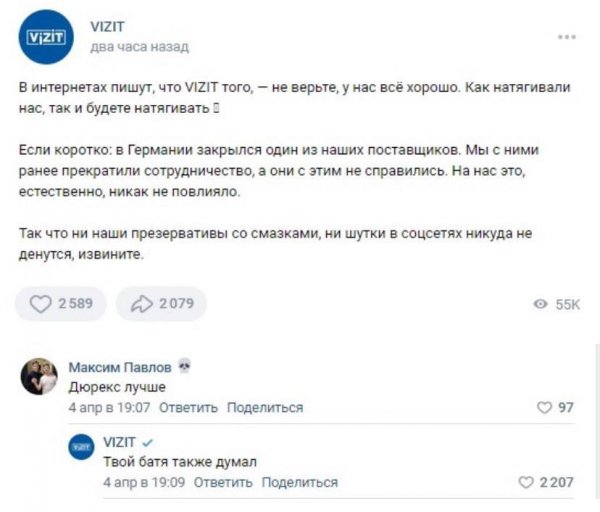This screenshot has height=512, width=600.
Task: Reply to Максим Павлов's comment with Ответить
Action: (188, 407)
